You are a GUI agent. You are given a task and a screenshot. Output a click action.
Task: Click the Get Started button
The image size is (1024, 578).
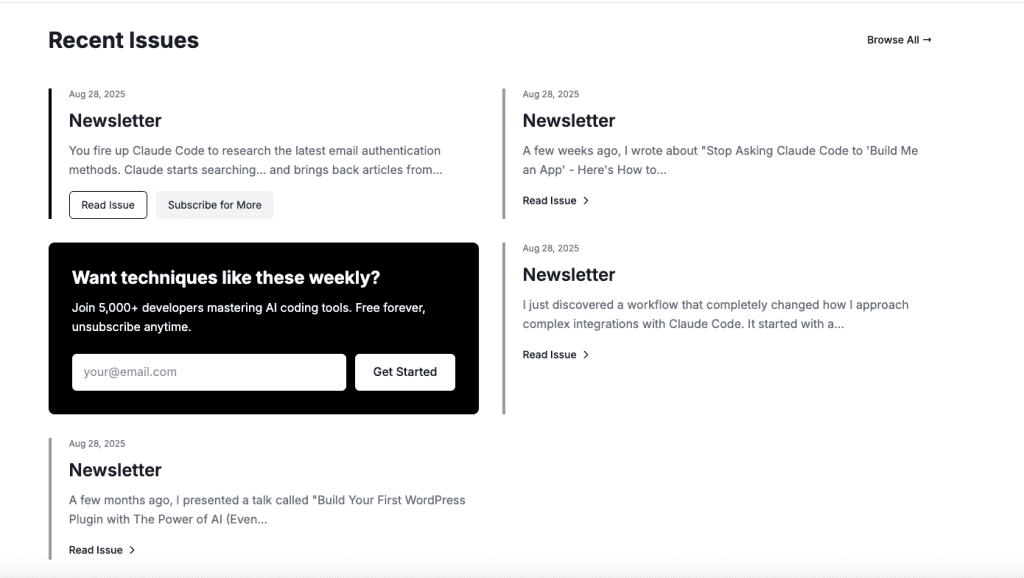click(x=405, y=372)
